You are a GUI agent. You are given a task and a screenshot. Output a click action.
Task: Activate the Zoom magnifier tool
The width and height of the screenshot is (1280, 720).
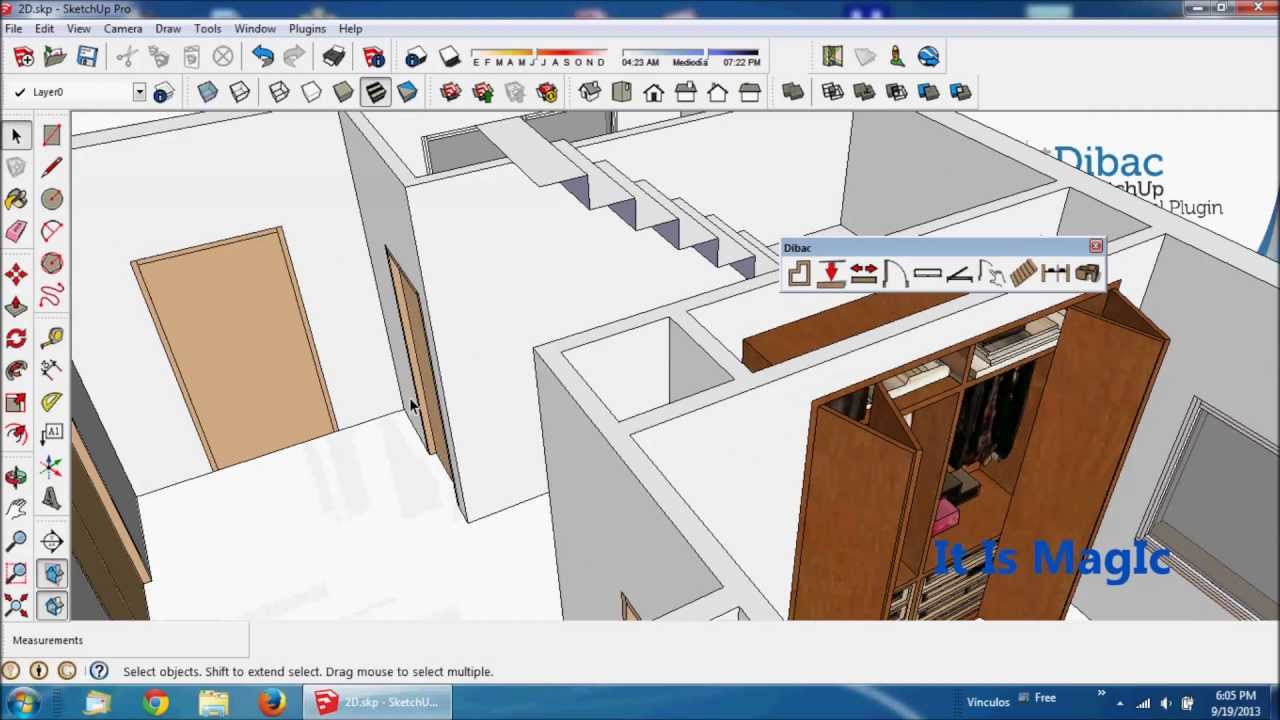(x=16, y=541)
